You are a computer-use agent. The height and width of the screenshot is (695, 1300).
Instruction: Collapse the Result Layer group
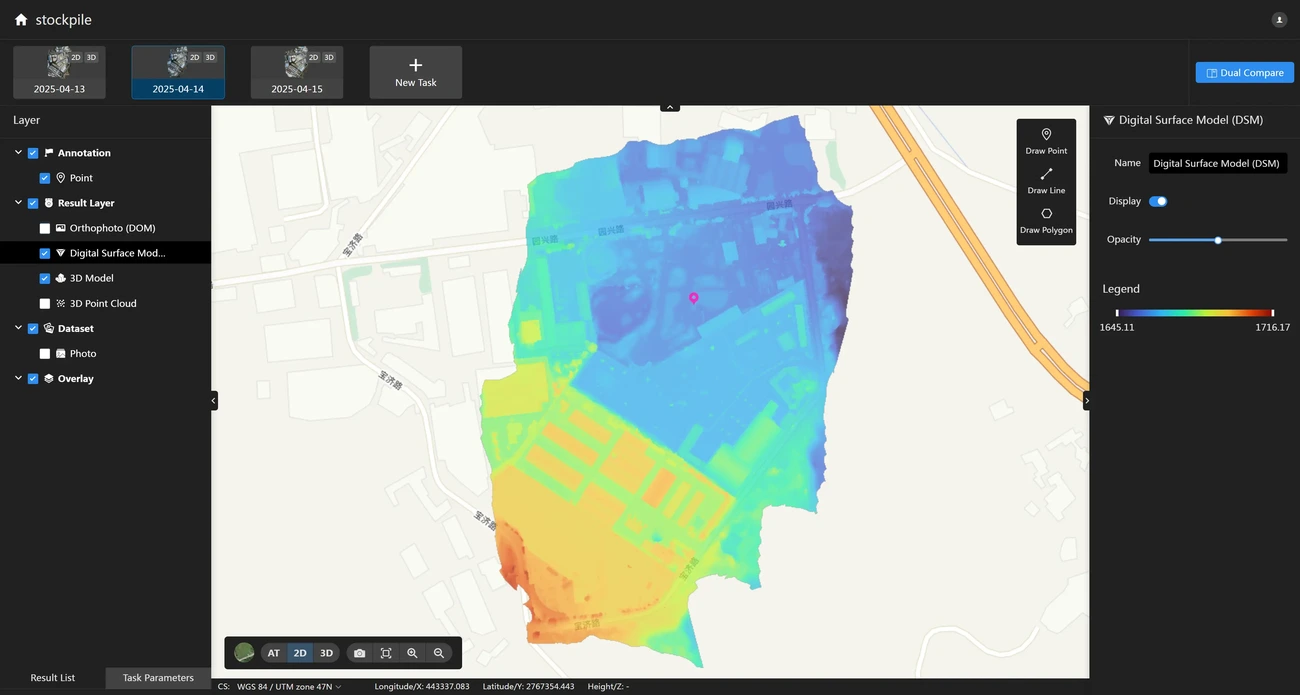[x=18, y=203]
